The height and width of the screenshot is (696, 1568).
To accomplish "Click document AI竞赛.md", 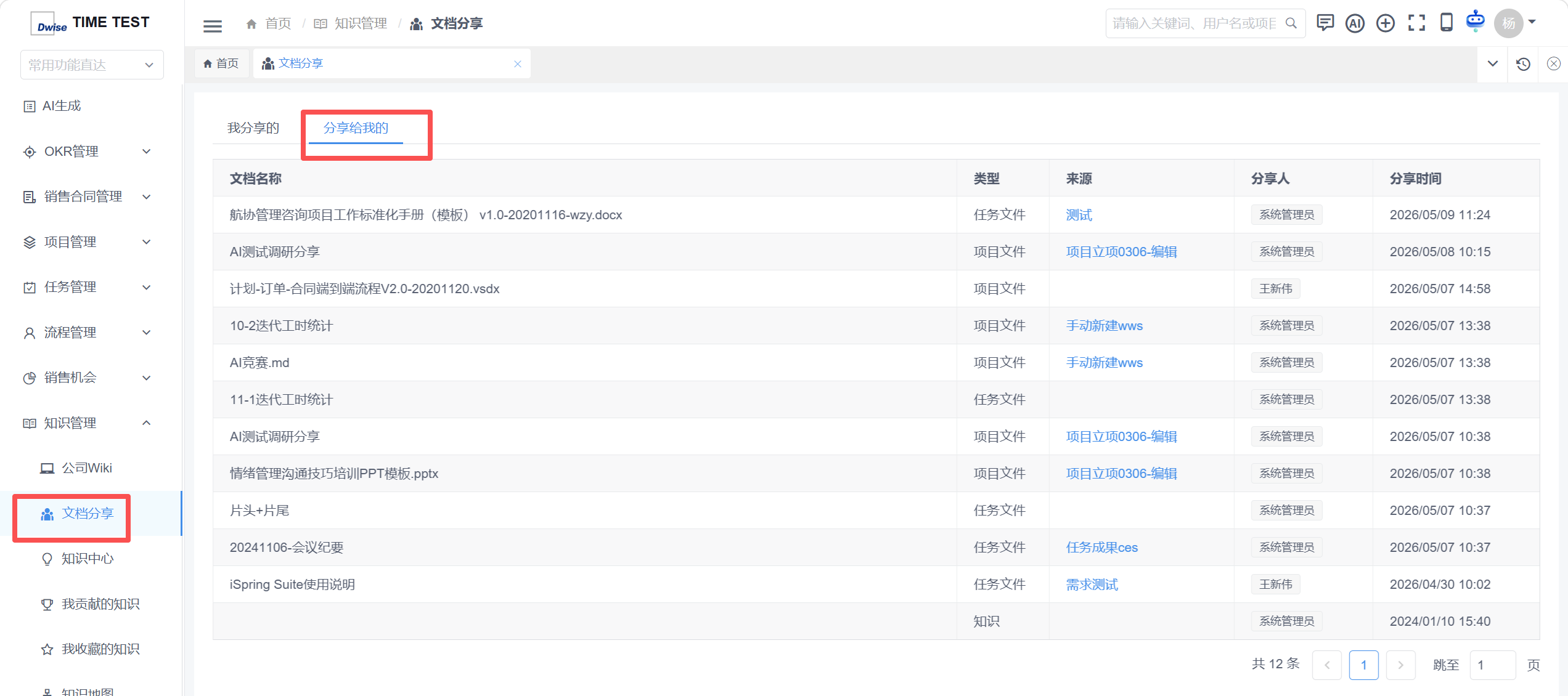I will [x=259, y=363].
